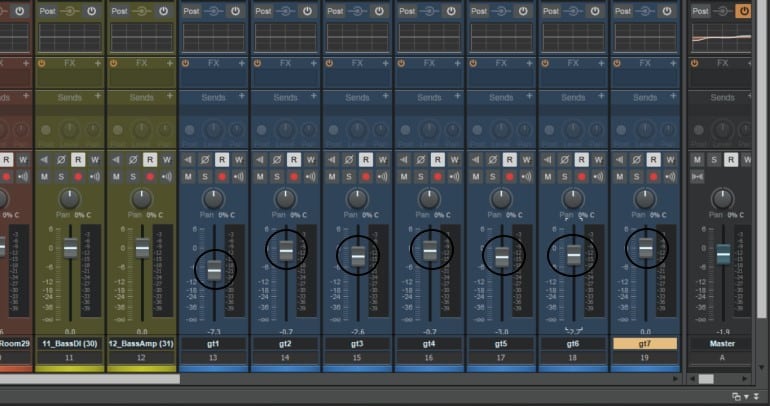
Task: Select the gt7 channel name label
Action: (645, 343)
